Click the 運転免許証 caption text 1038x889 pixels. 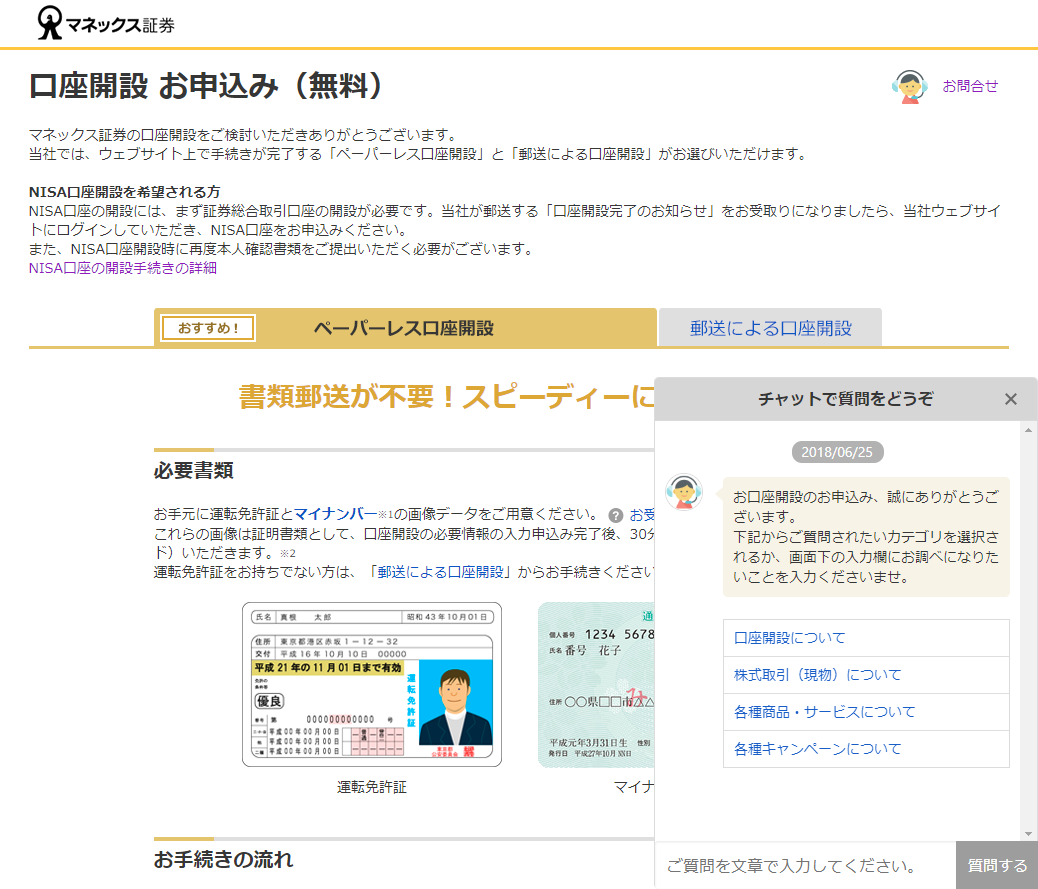pyautogui.click(x=371, y=787)
